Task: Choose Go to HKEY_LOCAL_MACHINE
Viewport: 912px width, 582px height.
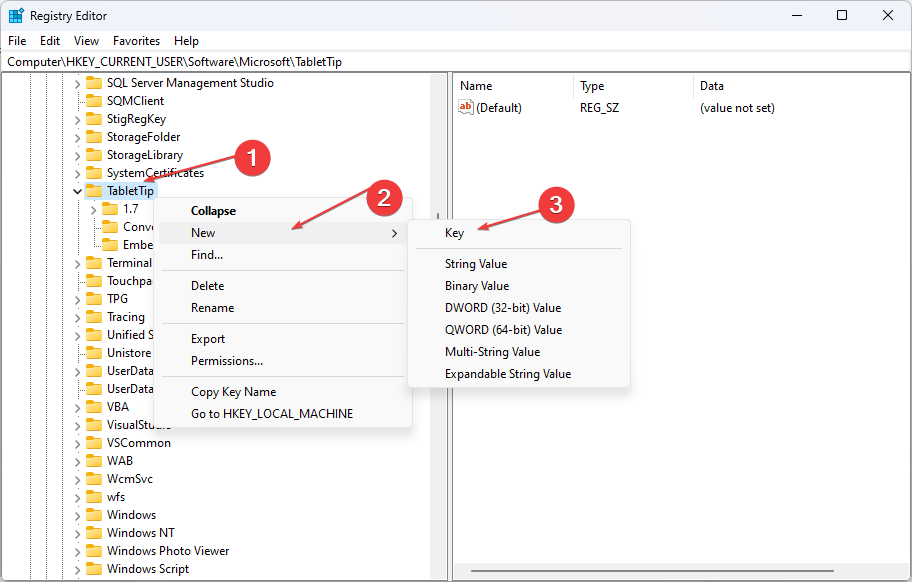Action: pos(283,414)
